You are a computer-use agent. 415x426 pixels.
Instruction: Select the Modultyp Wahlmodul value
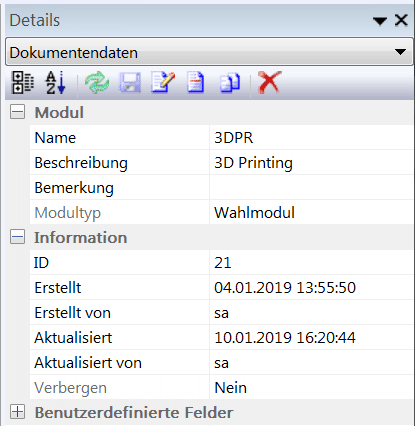coord(311,212)
